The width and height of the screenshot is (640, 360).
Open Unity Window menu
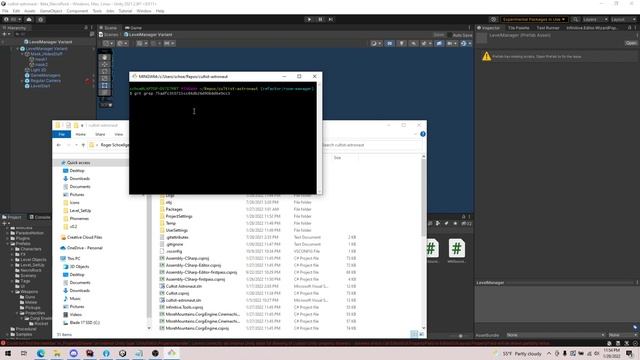point(144,11)
